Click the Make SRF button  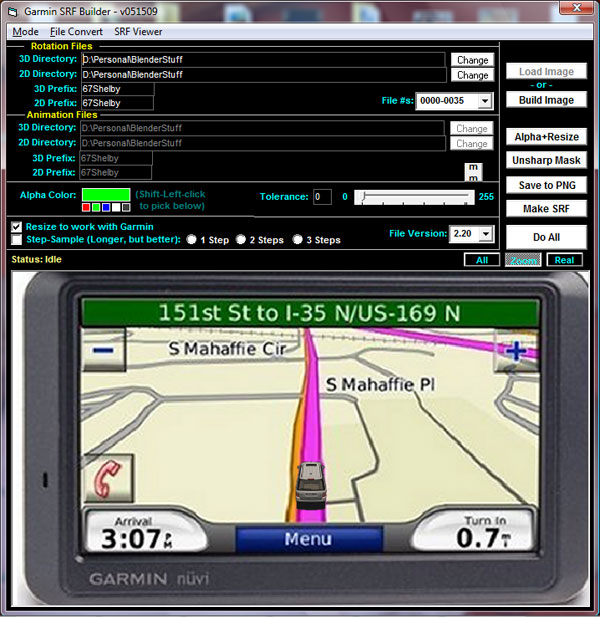pyautogui.click(x=546, y=209)
